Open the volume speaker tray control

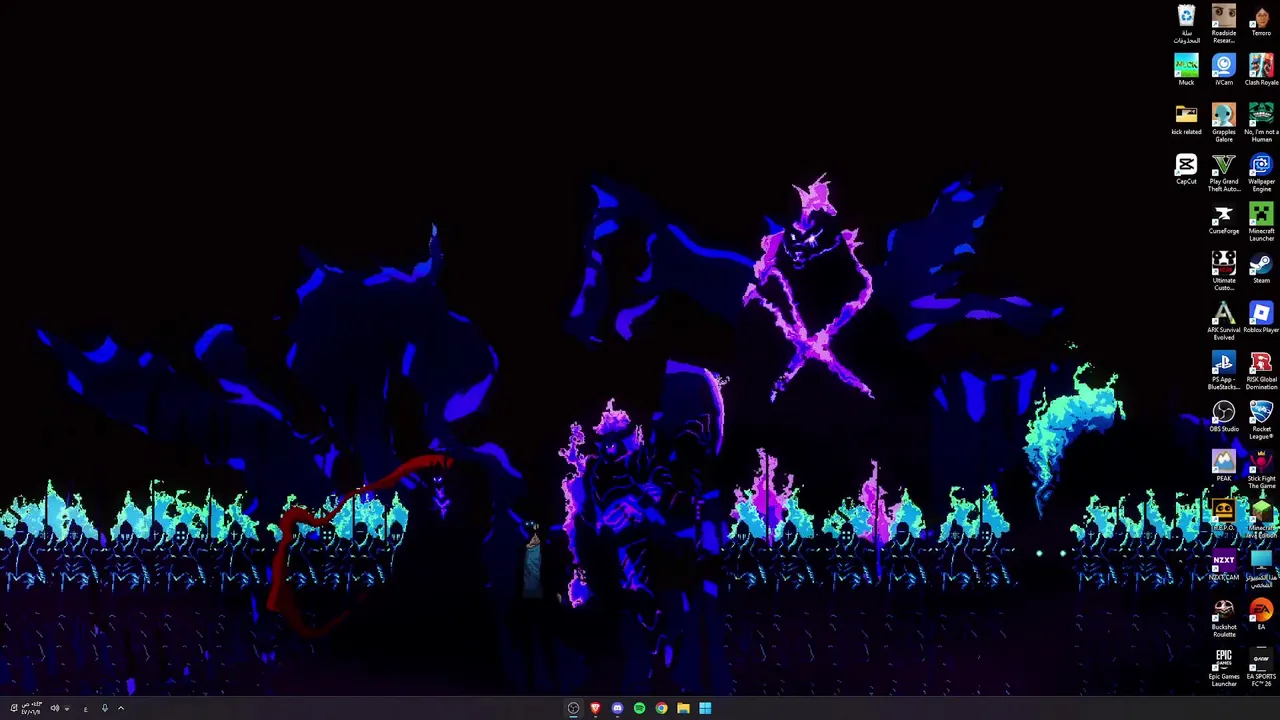tap(55, 708)
